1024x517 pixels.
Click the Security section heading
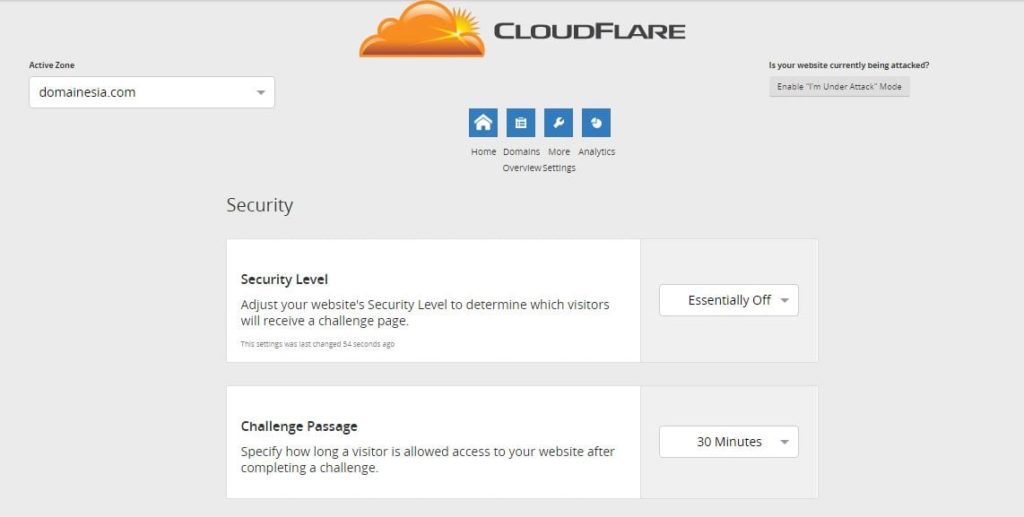click(x=260, y=205)
